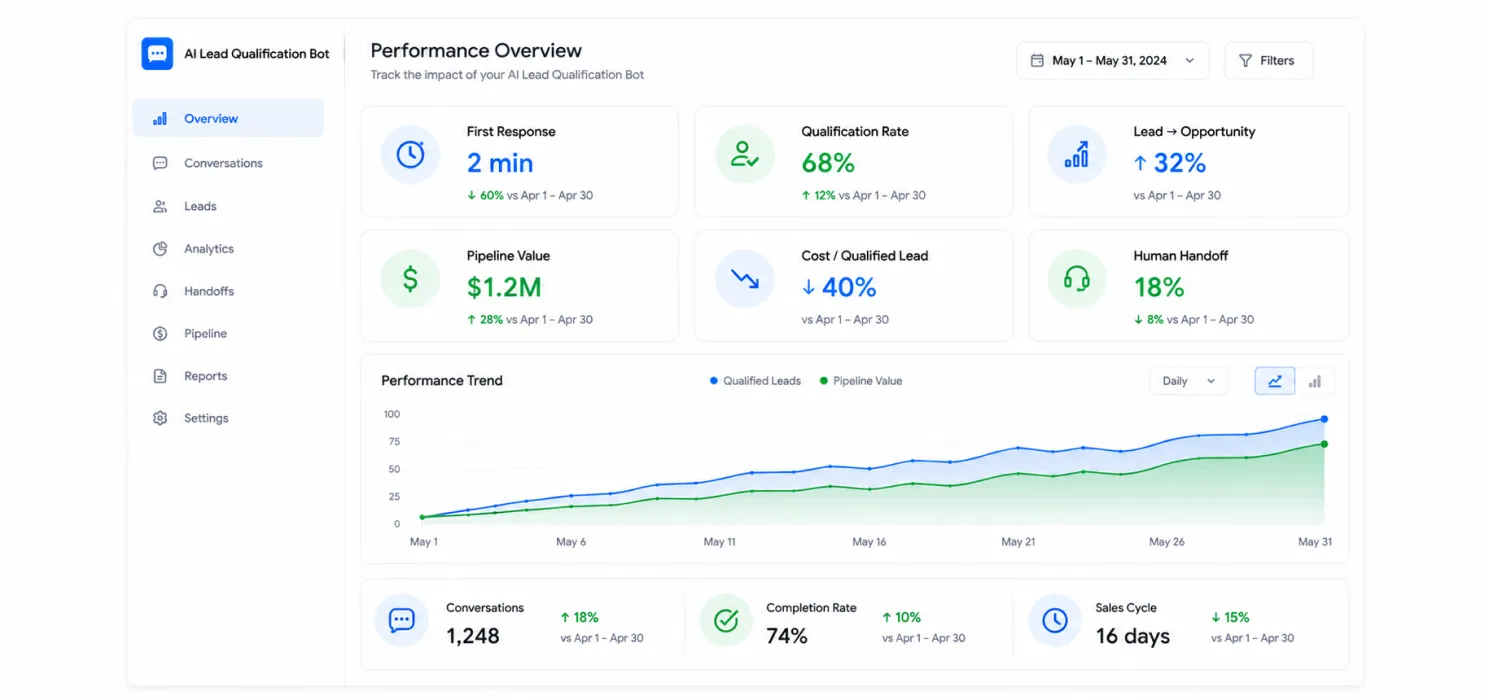
Task: Click the Completion Rate checkmark circle icon
Action: (x=726, y=621)
